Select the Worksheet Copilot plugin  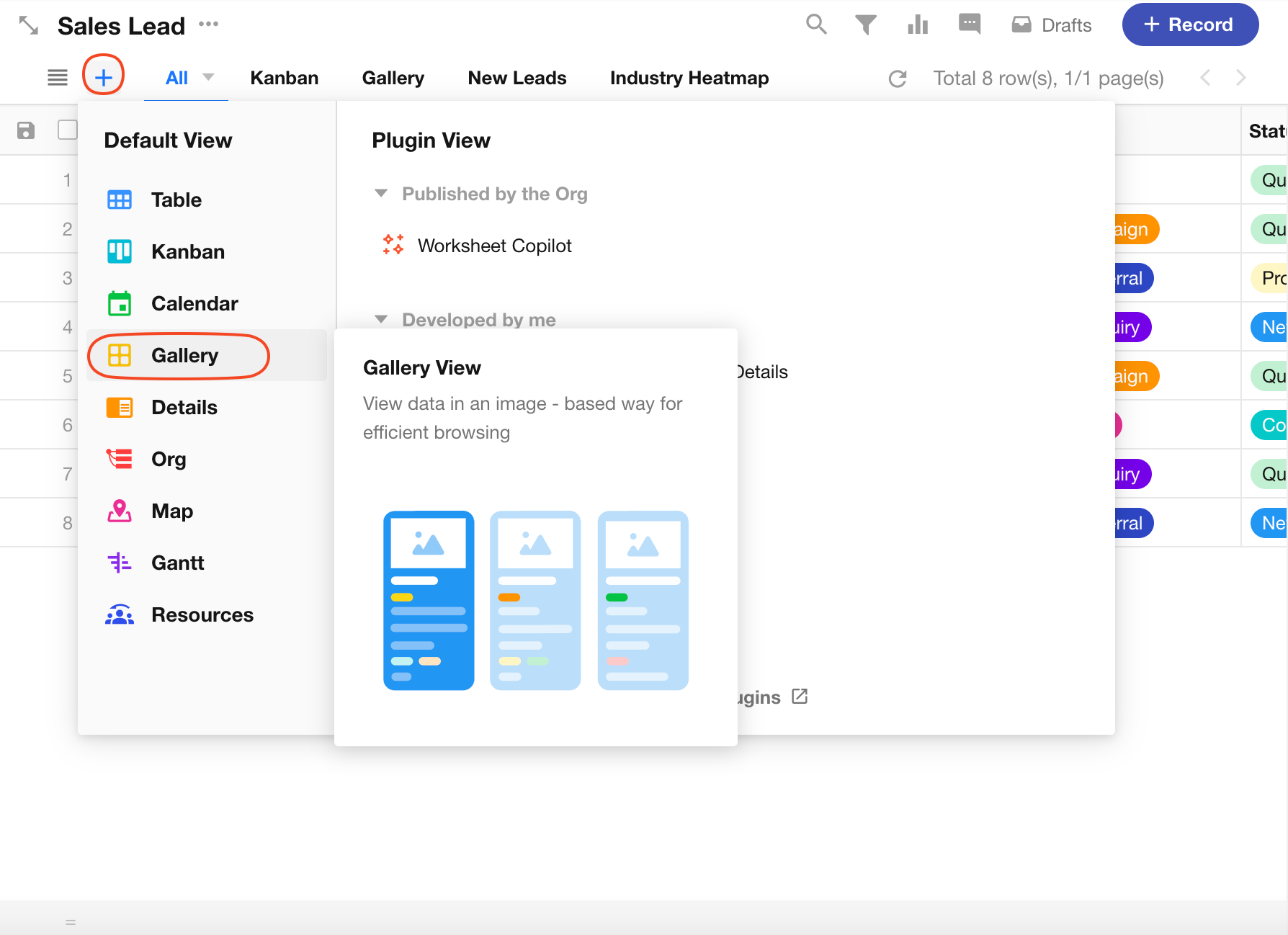494,246
